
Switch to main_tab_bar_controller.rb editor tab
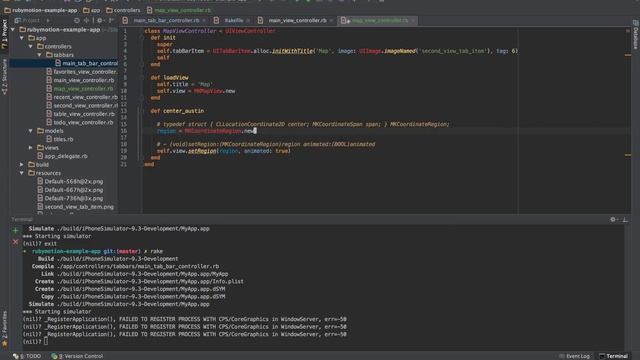166,20
